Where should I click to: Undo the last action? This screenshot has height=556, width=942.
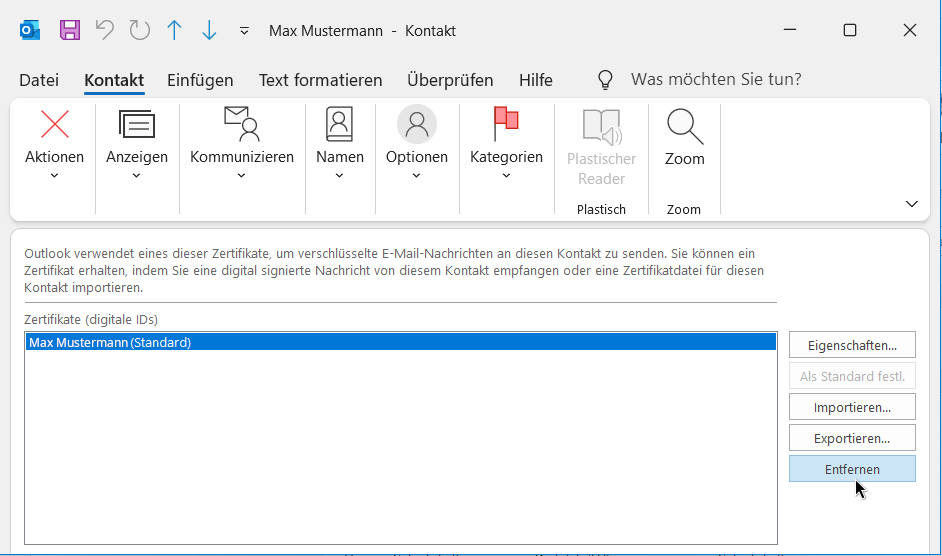click(105, 30)
